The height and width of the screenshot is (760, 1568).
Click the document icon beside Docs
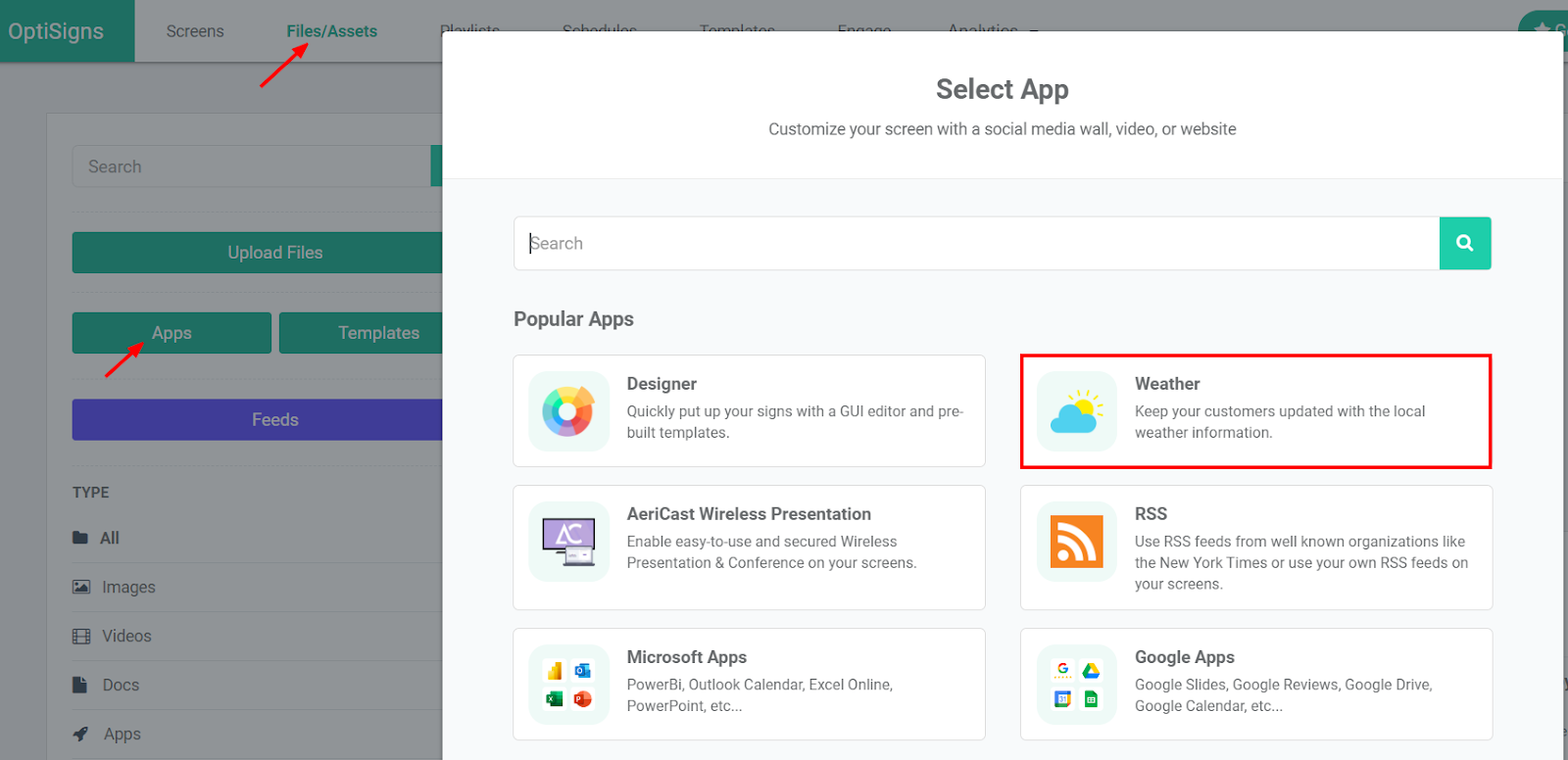(x=79, y=685)
